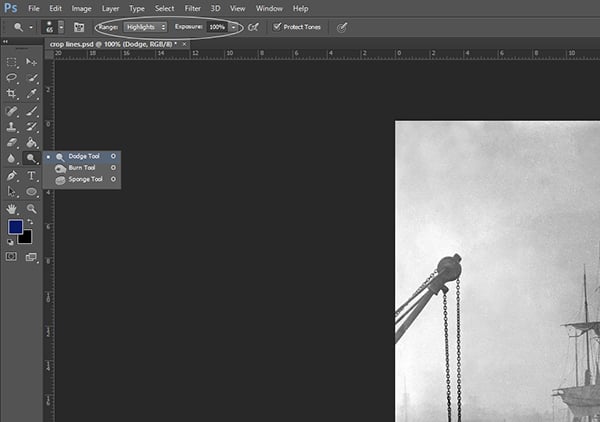600x422 pixels.
Task: Select the Healing Brush tool
Action: pyautogui.click(x=11, y=111)
